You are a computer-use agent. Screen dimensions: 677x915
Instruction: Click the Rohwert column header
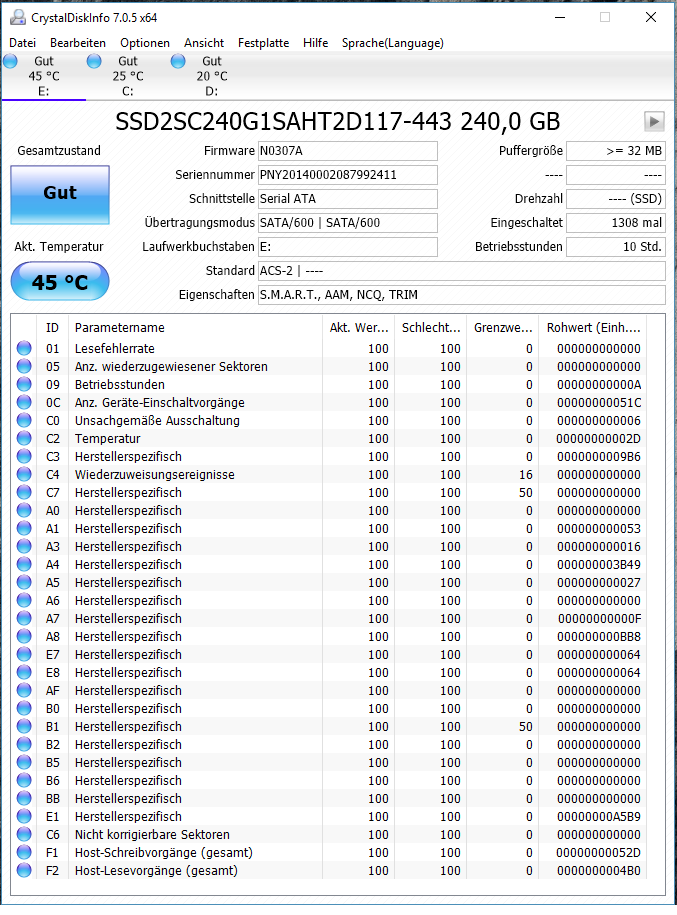click(x=593, y=327)
